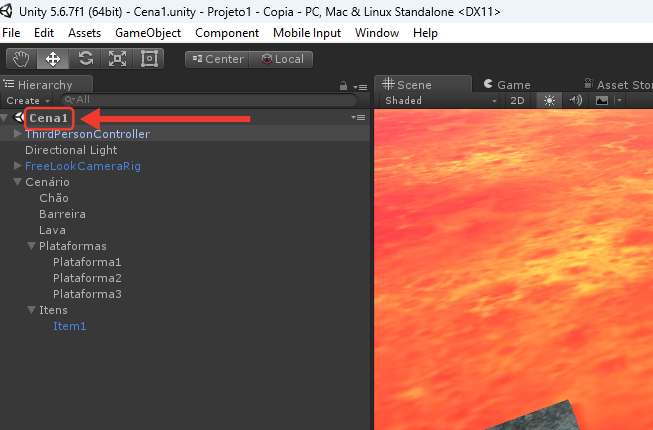Select Item1 prefab instance
653x430 pixels.
70,326
